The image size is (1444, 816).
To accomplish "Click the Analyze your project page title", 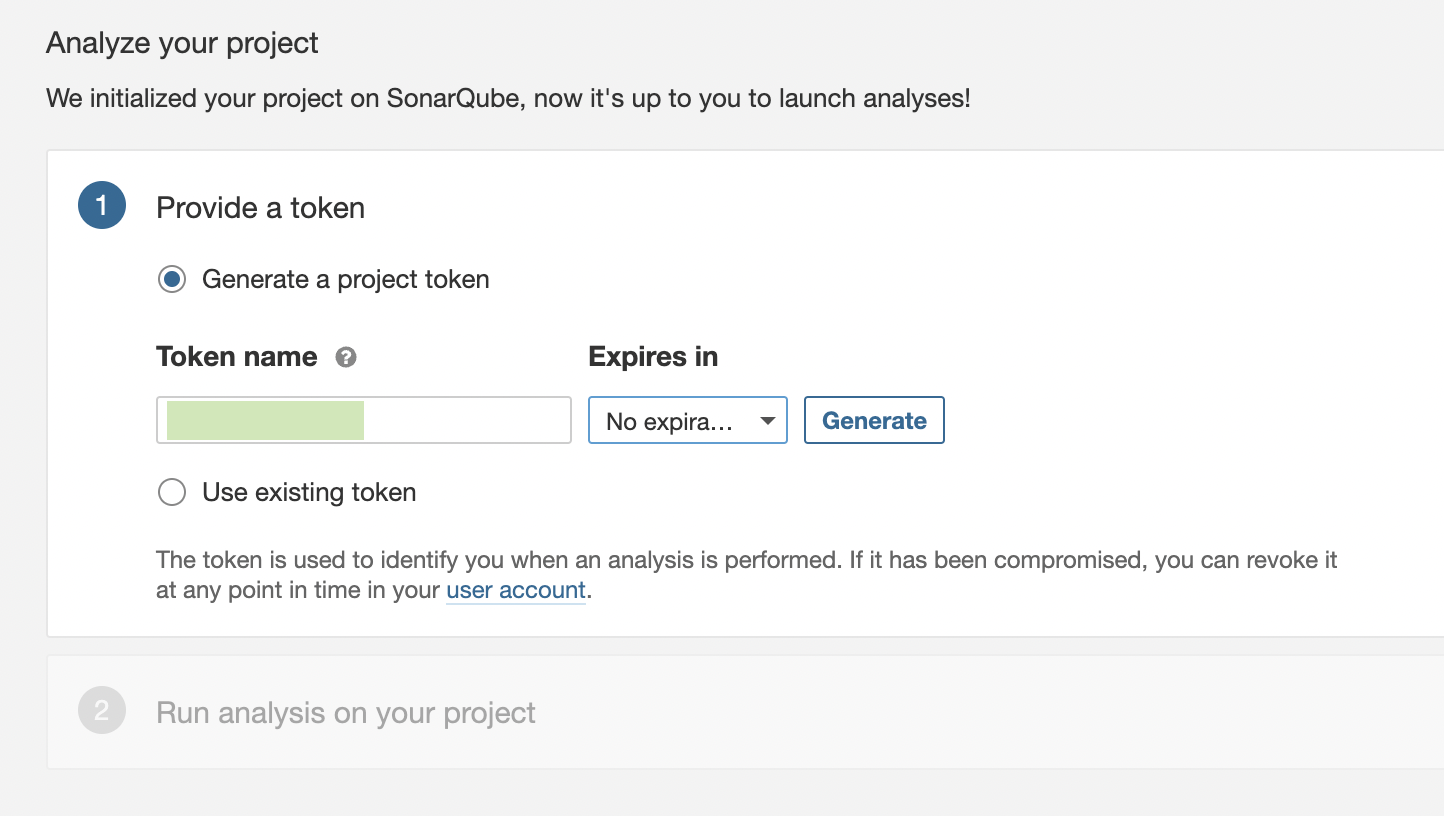I will [x=182, y=43].
